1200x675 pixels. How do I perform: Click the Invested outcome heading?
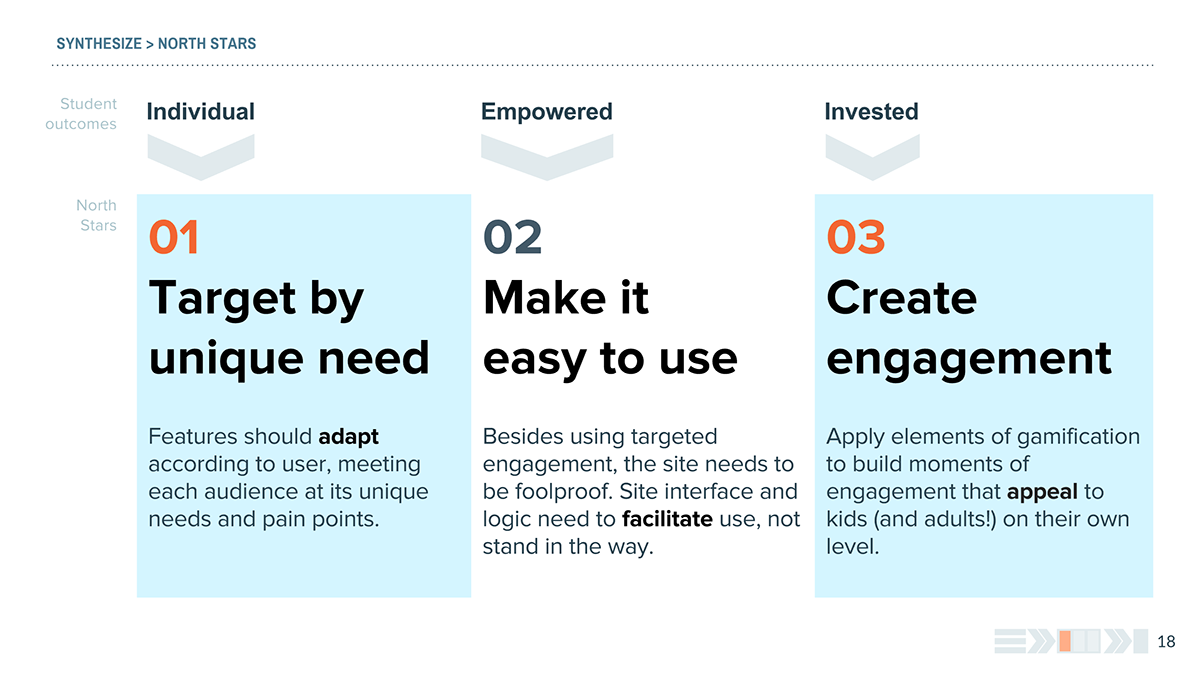871,112
